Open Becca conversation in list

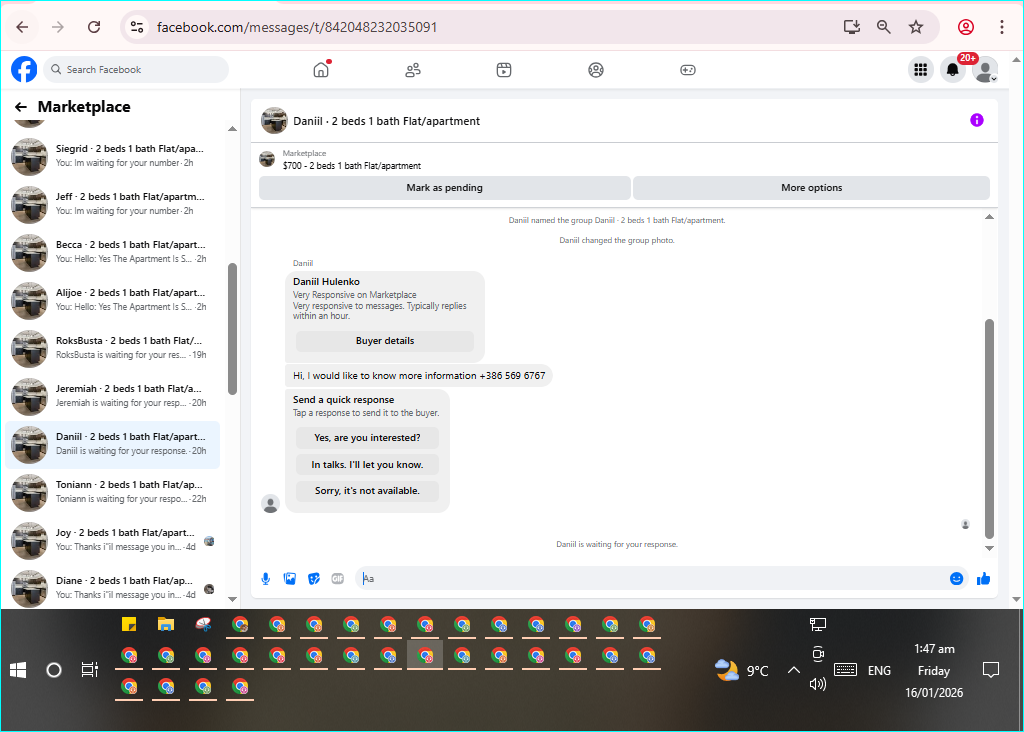112,252
